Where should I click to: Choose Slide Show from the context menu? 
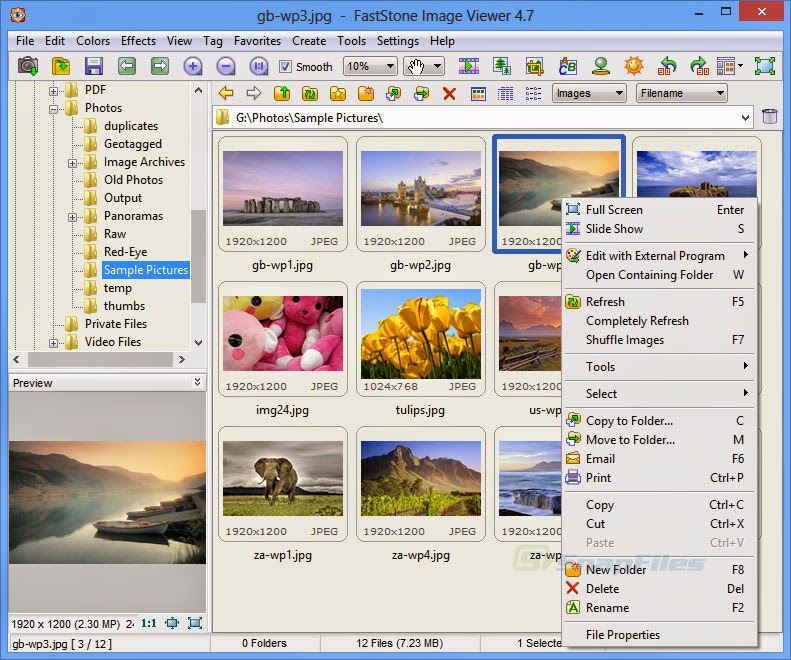614,229
